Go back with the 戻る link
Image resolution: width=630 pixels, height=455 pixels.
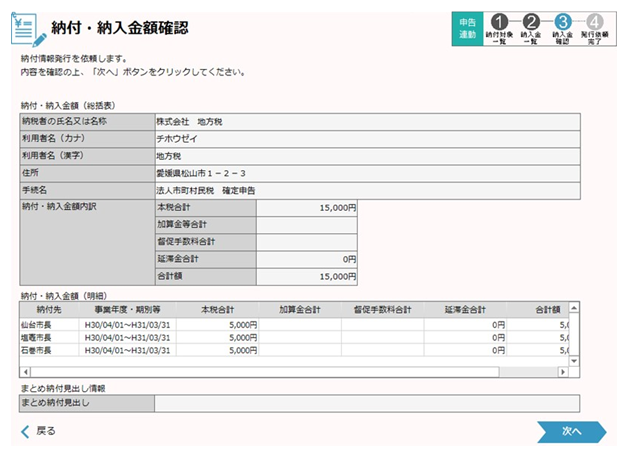46,431
